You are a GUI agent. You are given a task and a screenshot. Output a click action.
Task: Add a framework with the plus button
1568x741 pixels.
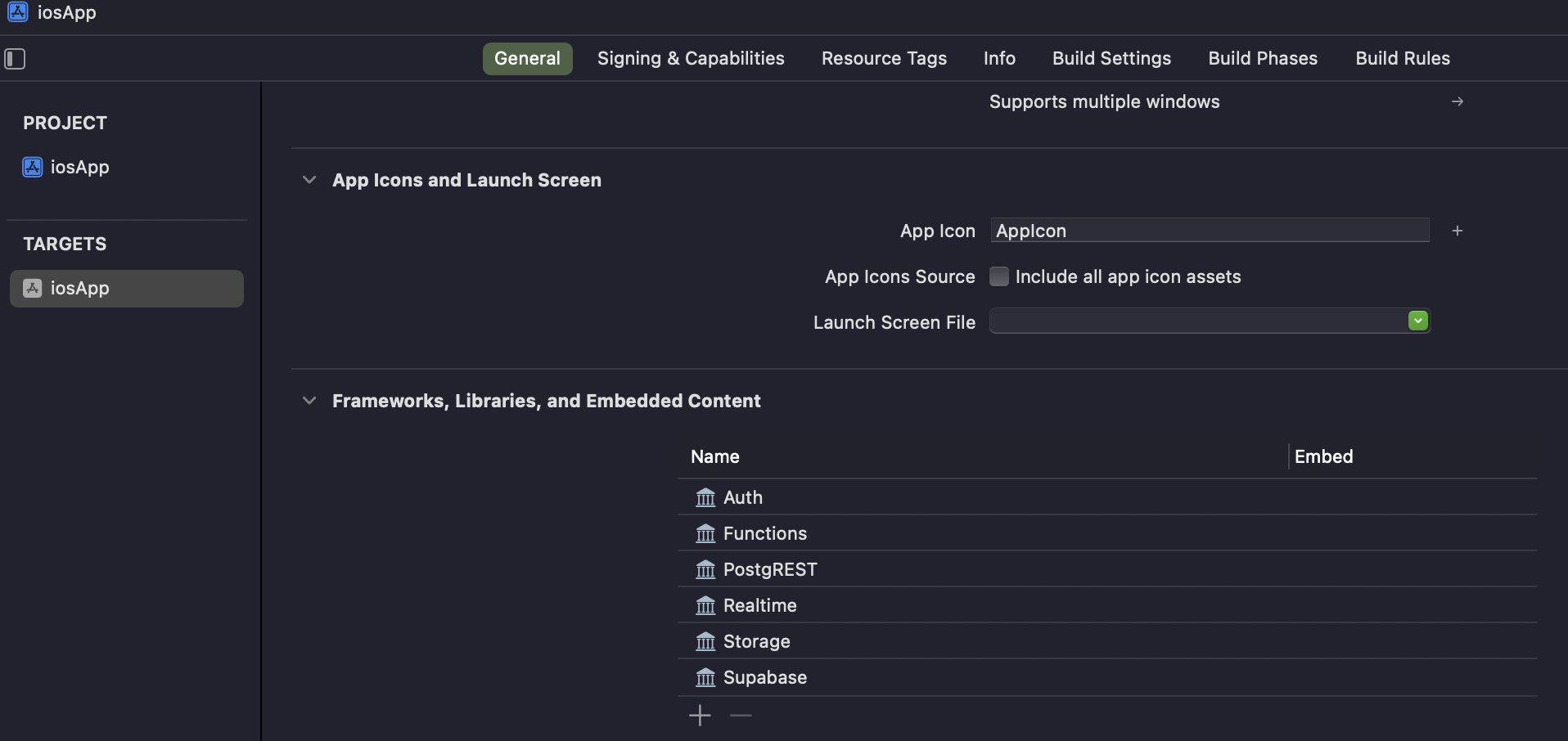[701, 716]
